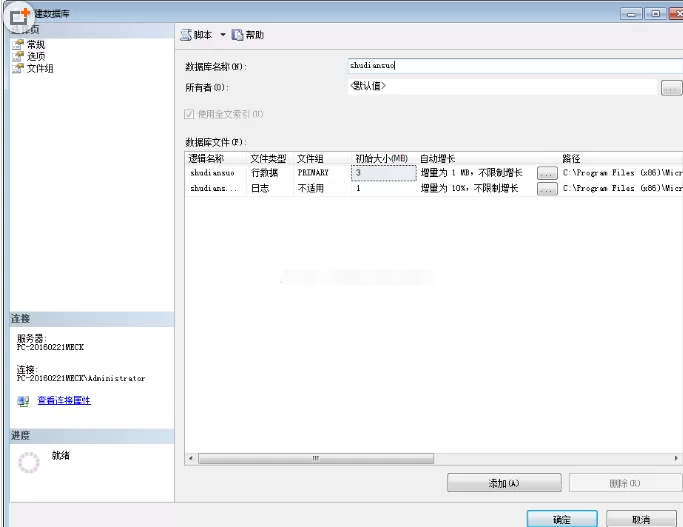
Task: Click the horizontal scrollbar thumb
Action: click(x=316, y=459)
